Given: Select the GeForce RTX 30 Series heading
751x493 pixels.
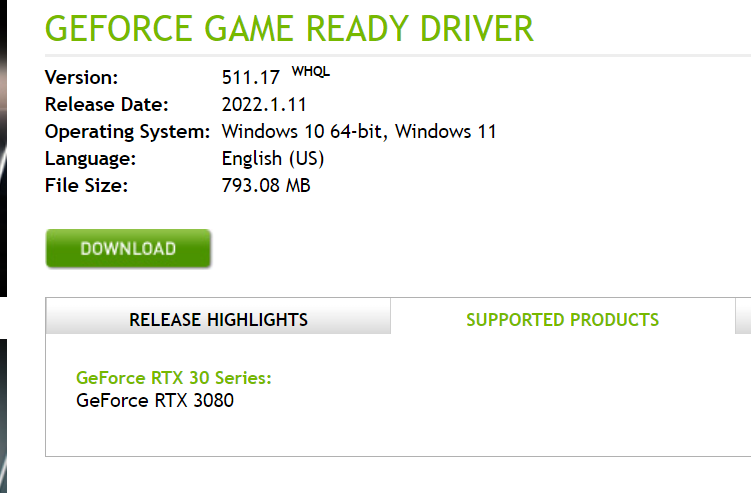Looking at the screenshot, I should click(174, 378).
